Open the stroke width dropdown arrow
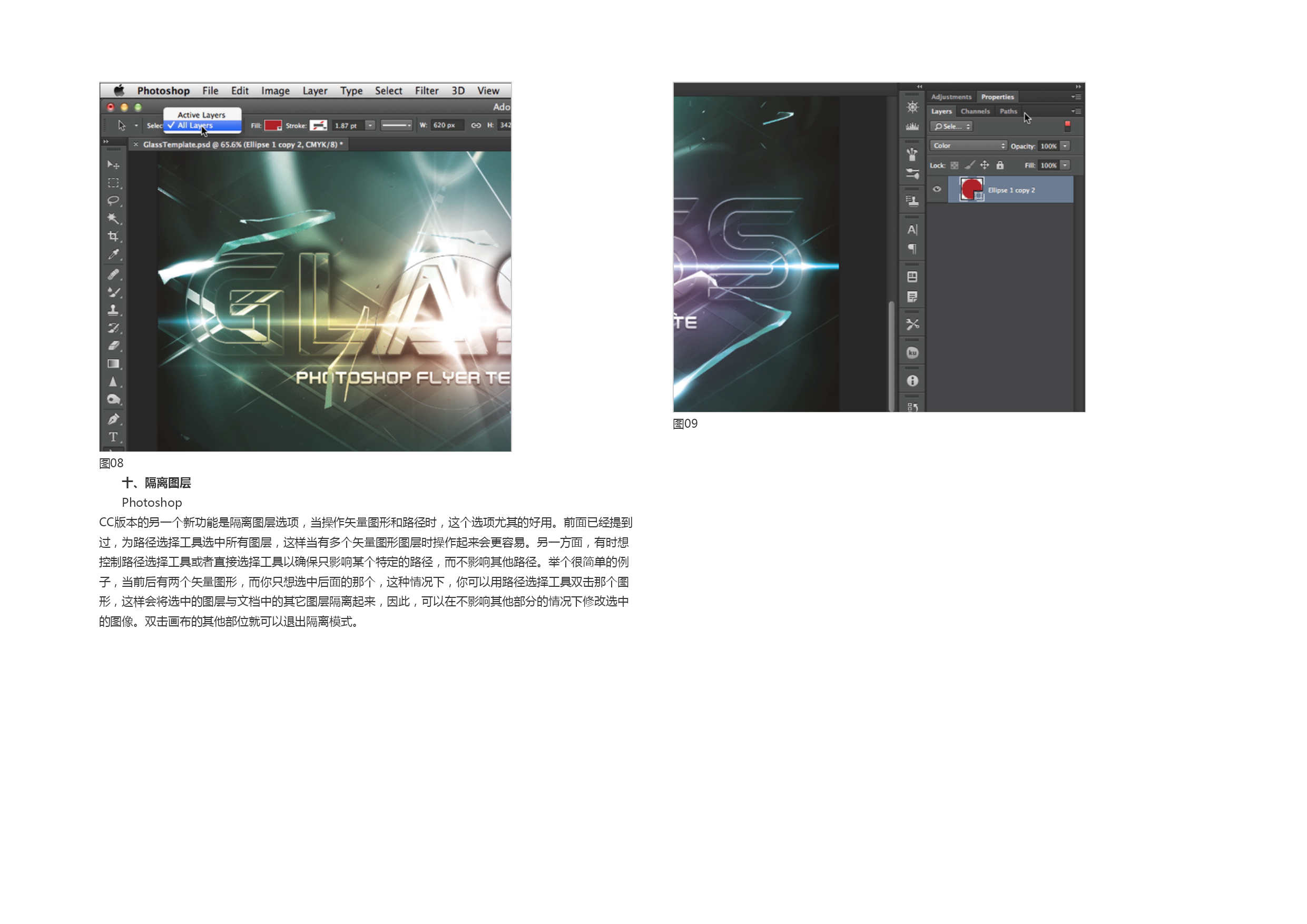Screen dimensions: 1307x924 (370, 125)
